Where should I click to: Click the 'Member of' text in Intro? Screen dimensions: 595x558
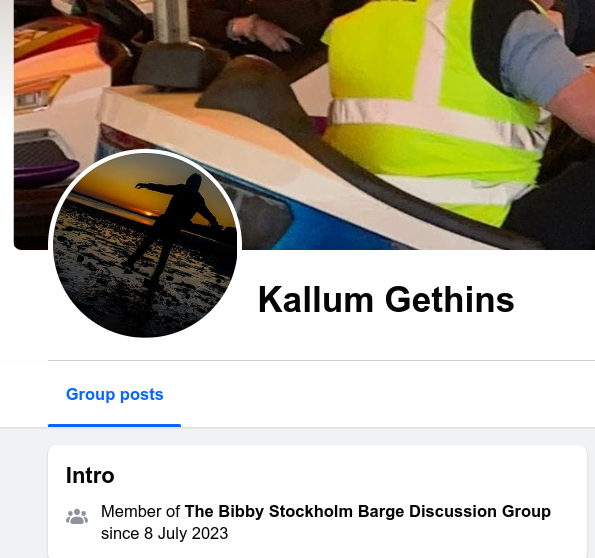pyautogui.click(x=140, y=511)
